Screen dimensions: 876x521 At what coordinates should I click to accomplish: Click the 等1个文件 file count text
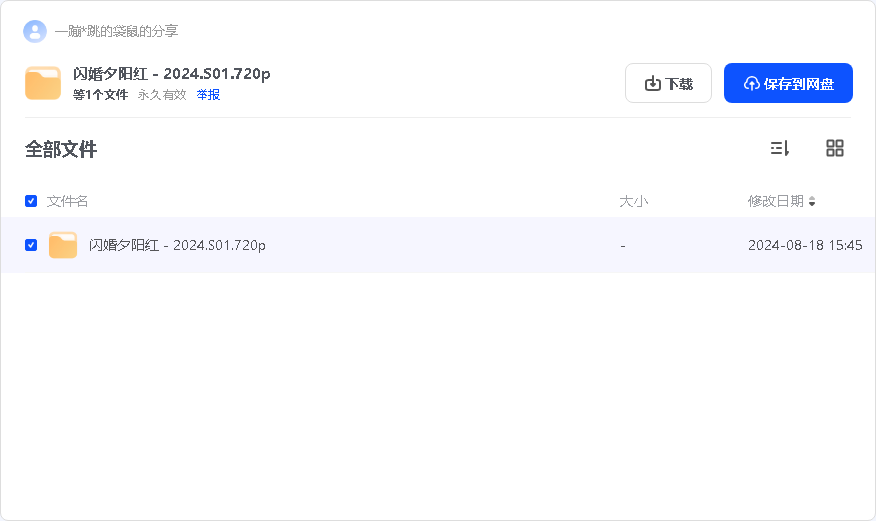click(101, 95)
